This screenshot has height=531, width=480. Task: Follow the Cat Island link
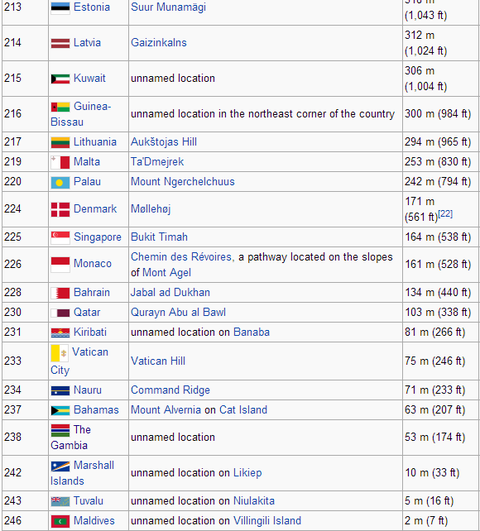pyautogui.click(x=243, y=410)
